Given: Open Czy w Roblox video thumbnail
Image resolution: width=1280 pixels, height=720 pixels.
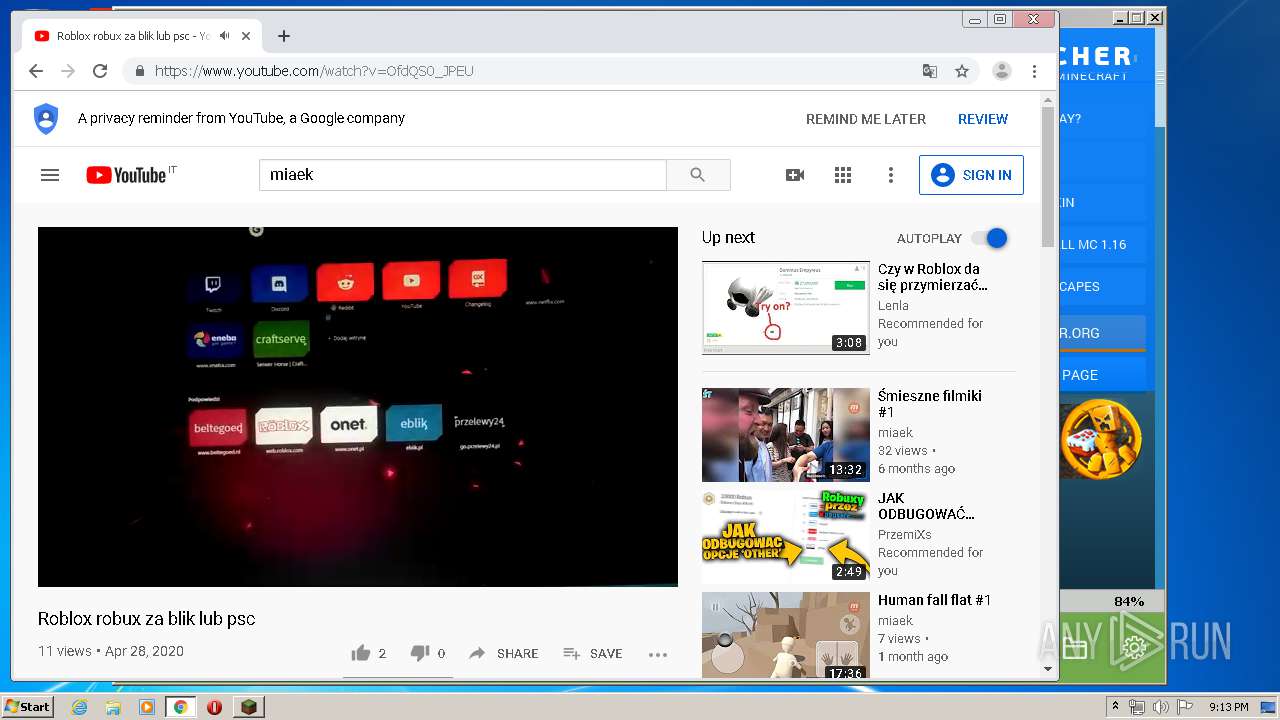Looking at the screenshot, I should (786, 308).
